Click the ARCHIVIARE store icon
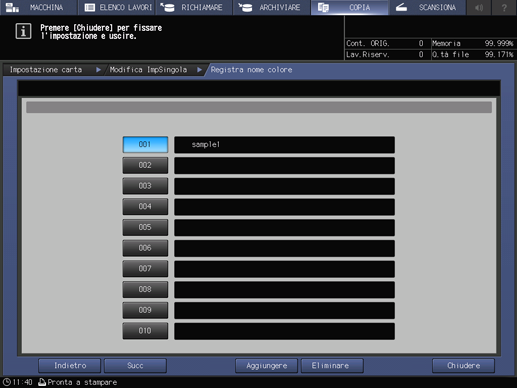The width and height of the screenshot is (517, 388). tap(245, 7)
